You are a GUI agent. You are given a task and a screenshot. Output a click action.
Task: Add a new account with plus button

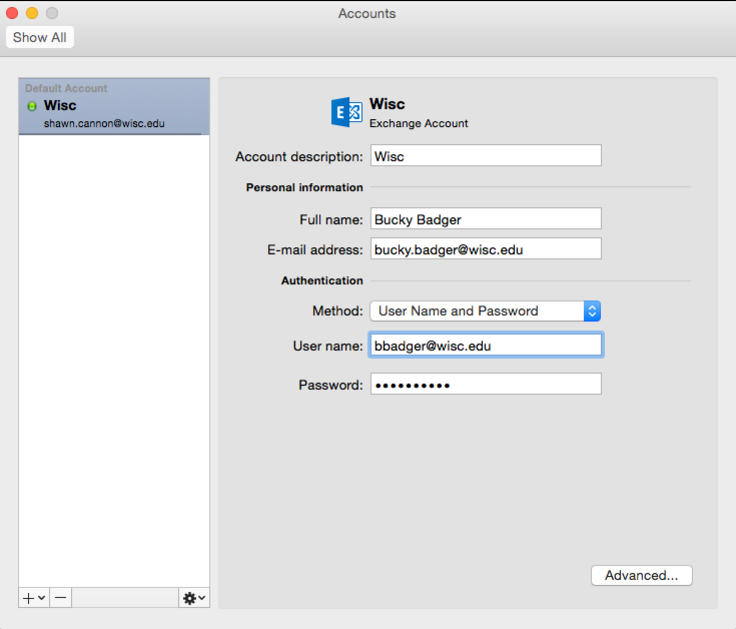[32, 597]
